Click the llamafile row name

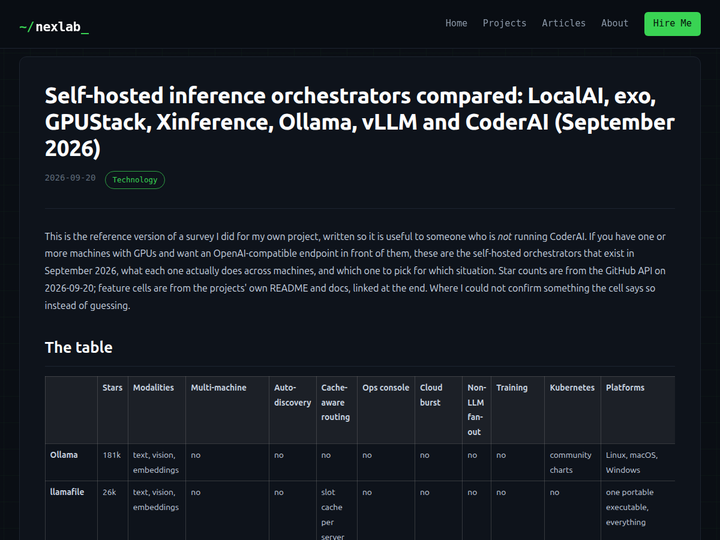(x=67, y=492)
